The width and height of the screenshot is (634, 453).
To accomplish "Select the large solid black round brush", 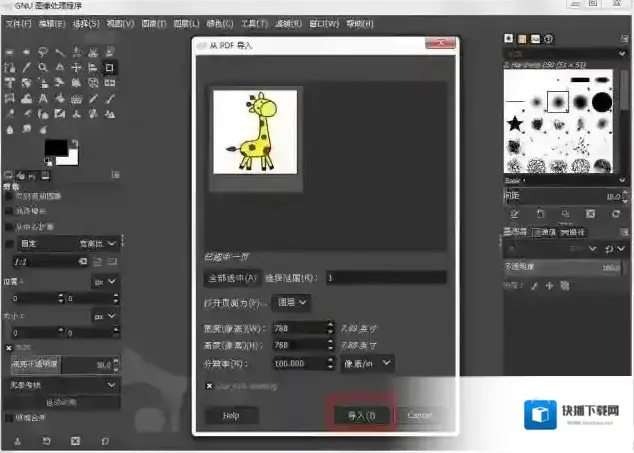I will click(601, 102).
